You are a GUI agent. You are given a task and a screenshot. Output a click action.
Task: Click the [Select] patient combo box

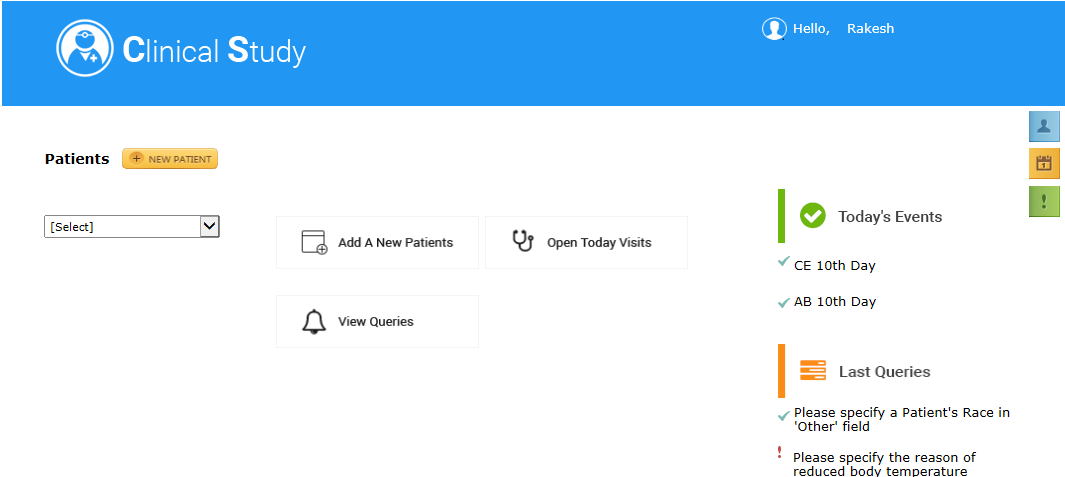[132, 227]
